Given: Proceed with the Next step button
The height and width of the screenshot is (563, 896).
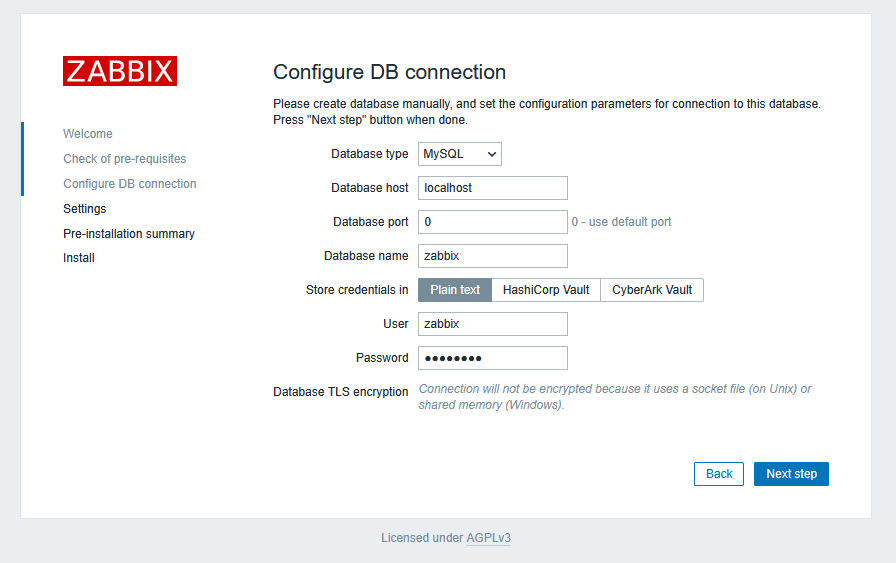Looking at the screenshot, I should pos(791,474).
